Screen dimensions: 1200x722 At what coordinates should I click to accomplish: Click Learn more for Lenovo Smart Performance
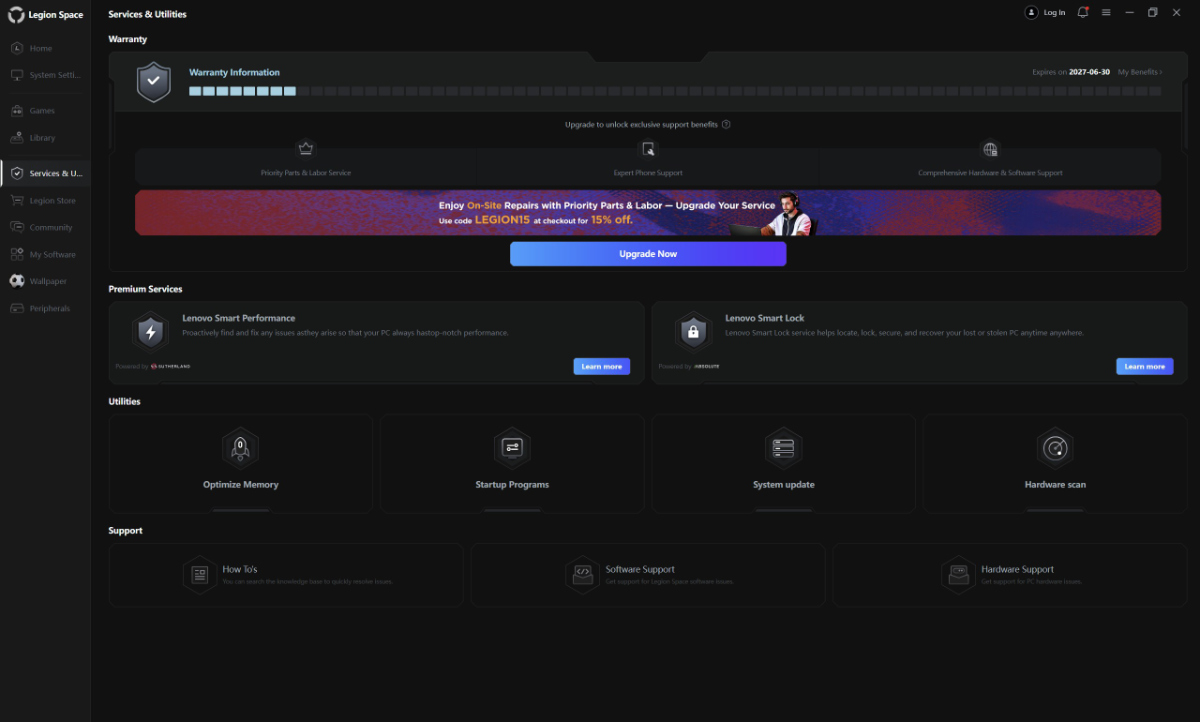602,366
